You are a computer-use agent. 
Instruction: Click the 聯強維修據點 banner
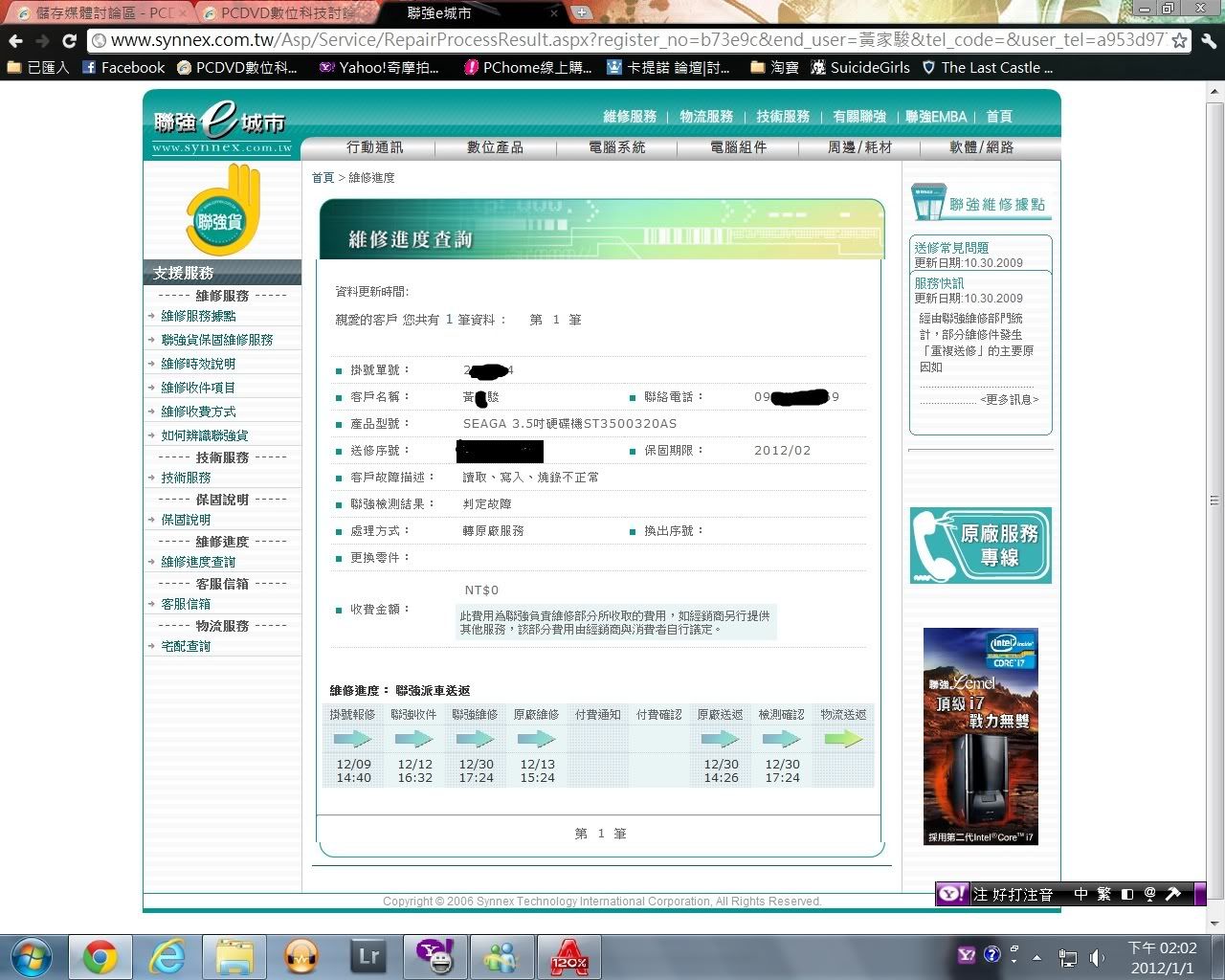point(980,203)
